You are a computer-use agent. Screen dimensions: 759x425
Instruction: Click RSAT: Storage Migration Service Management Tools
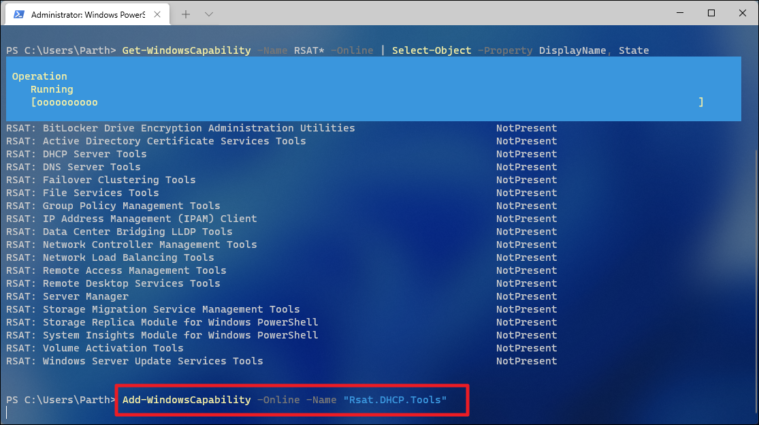point(153,309)
